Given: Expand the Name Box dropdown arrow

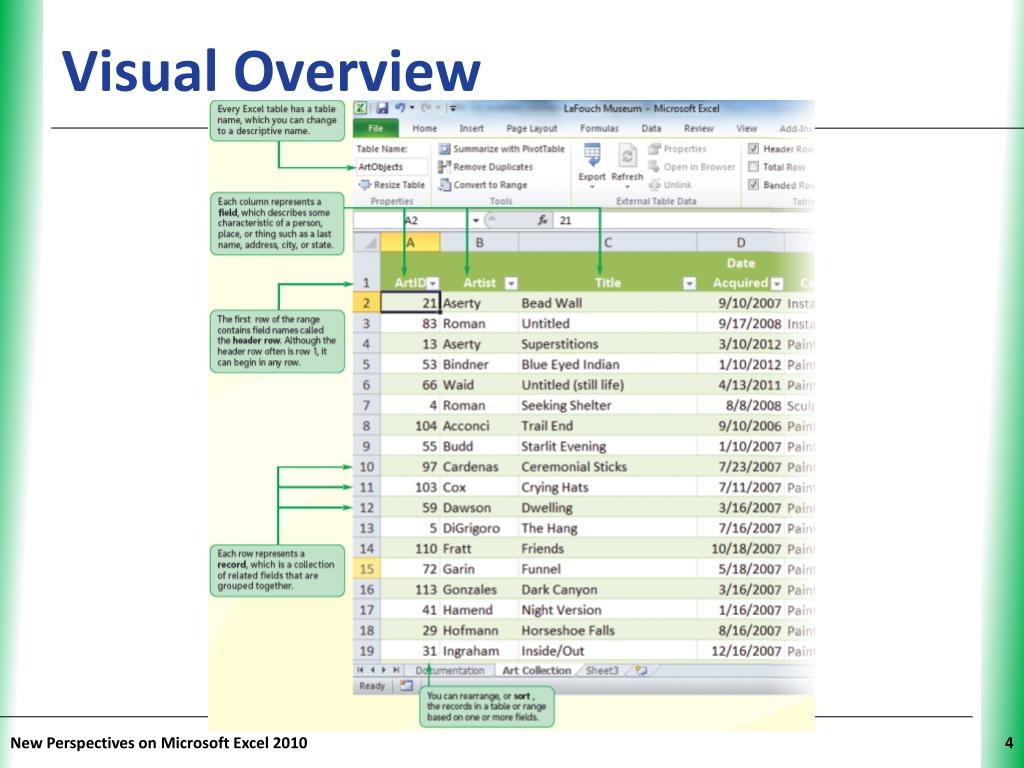Looking at the screenshot, I should (x=476, y=220).
